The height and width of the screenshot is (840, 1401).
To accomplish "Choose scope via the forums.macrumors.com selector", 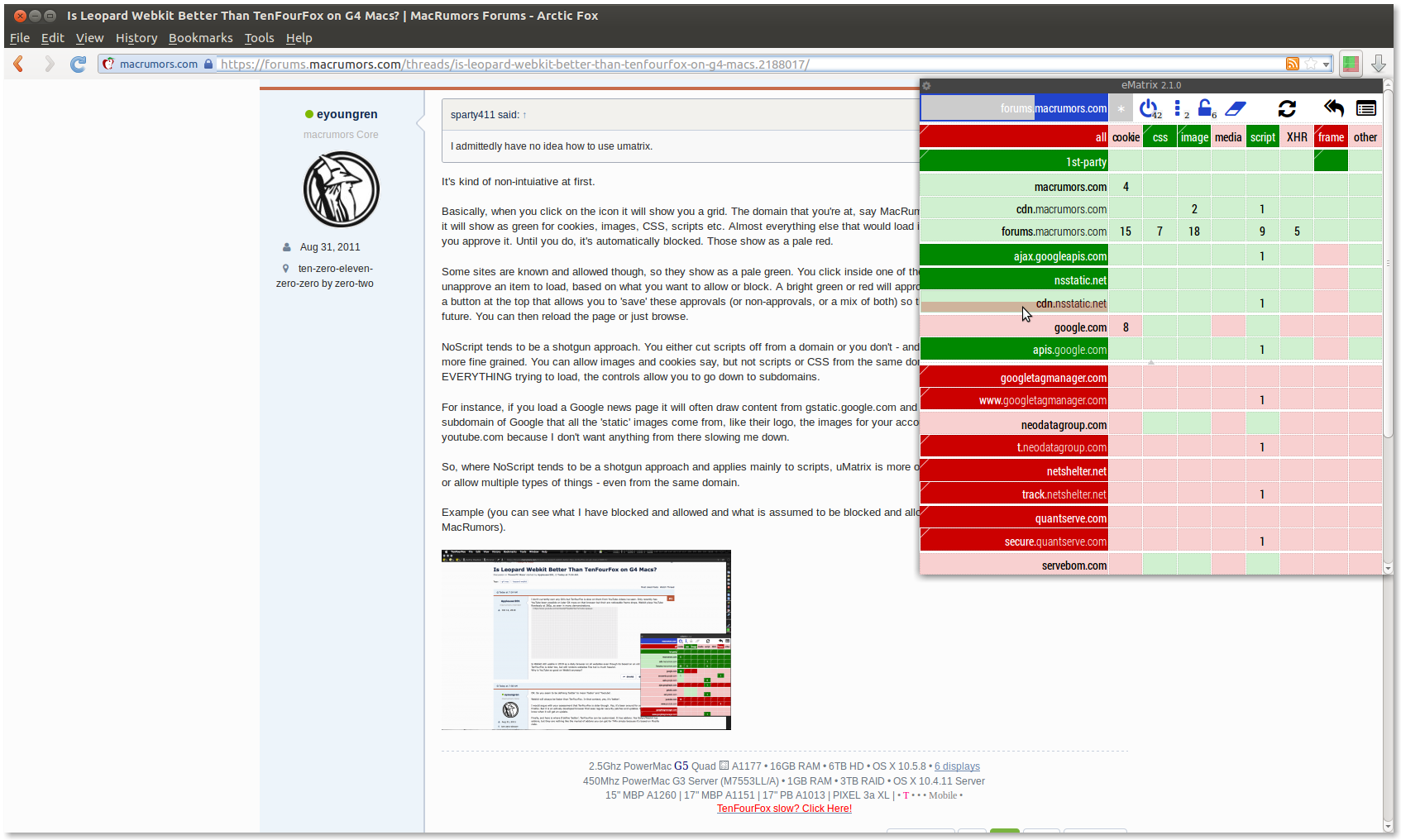I will point(1014,108).
